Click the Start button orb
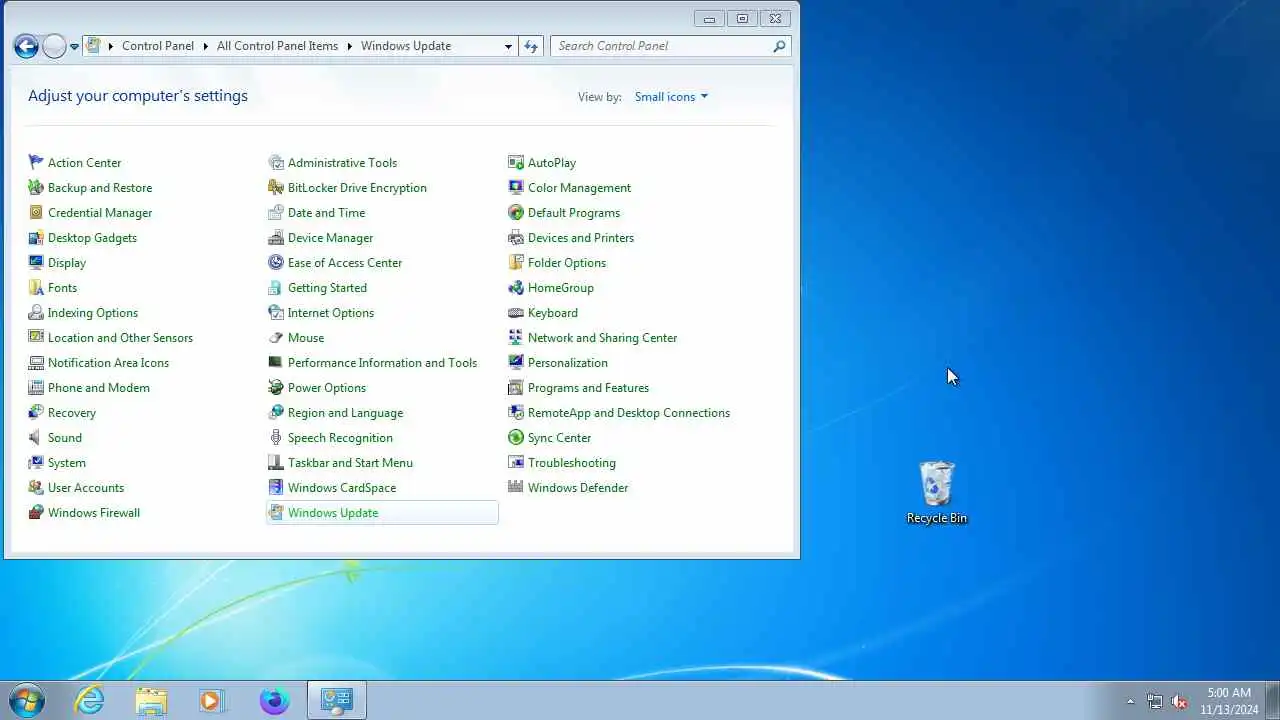 pos(27,700)
